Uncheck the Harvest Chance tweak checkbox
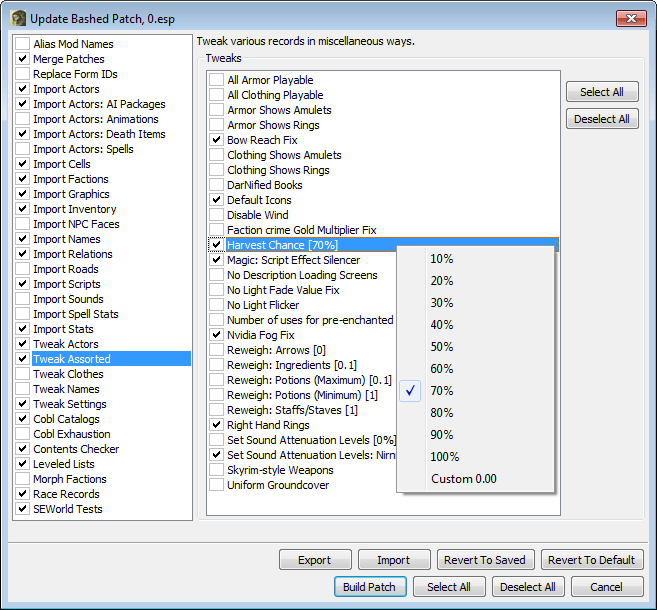The image size is (657, 610). pyautogui.click(x=217, y=245)
